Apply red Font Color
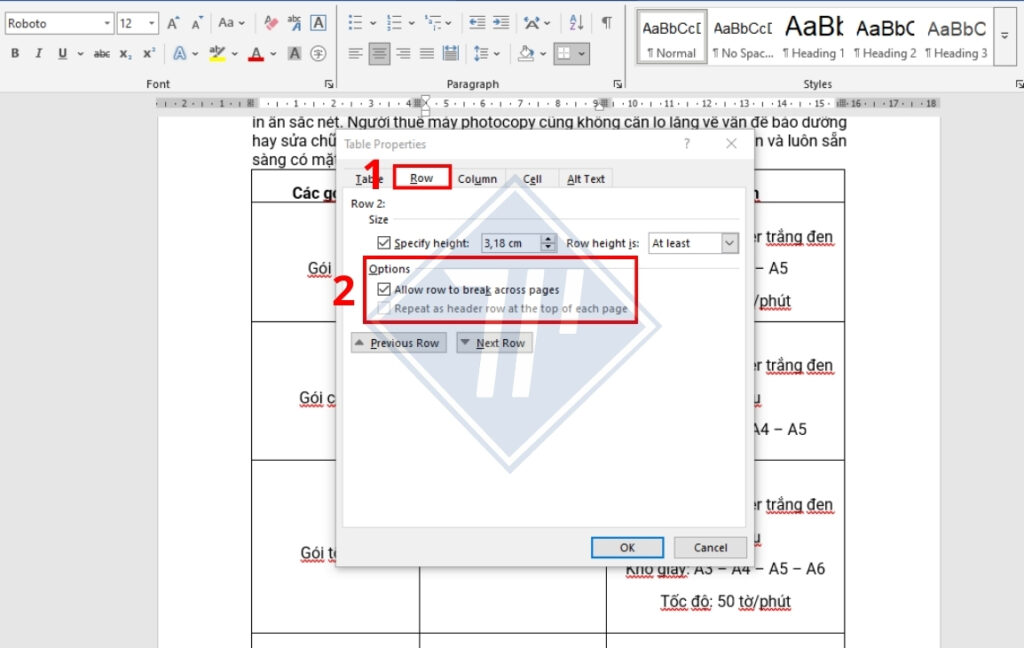The width and height of the screenshot is (1024, 648). tap(256, 54)
